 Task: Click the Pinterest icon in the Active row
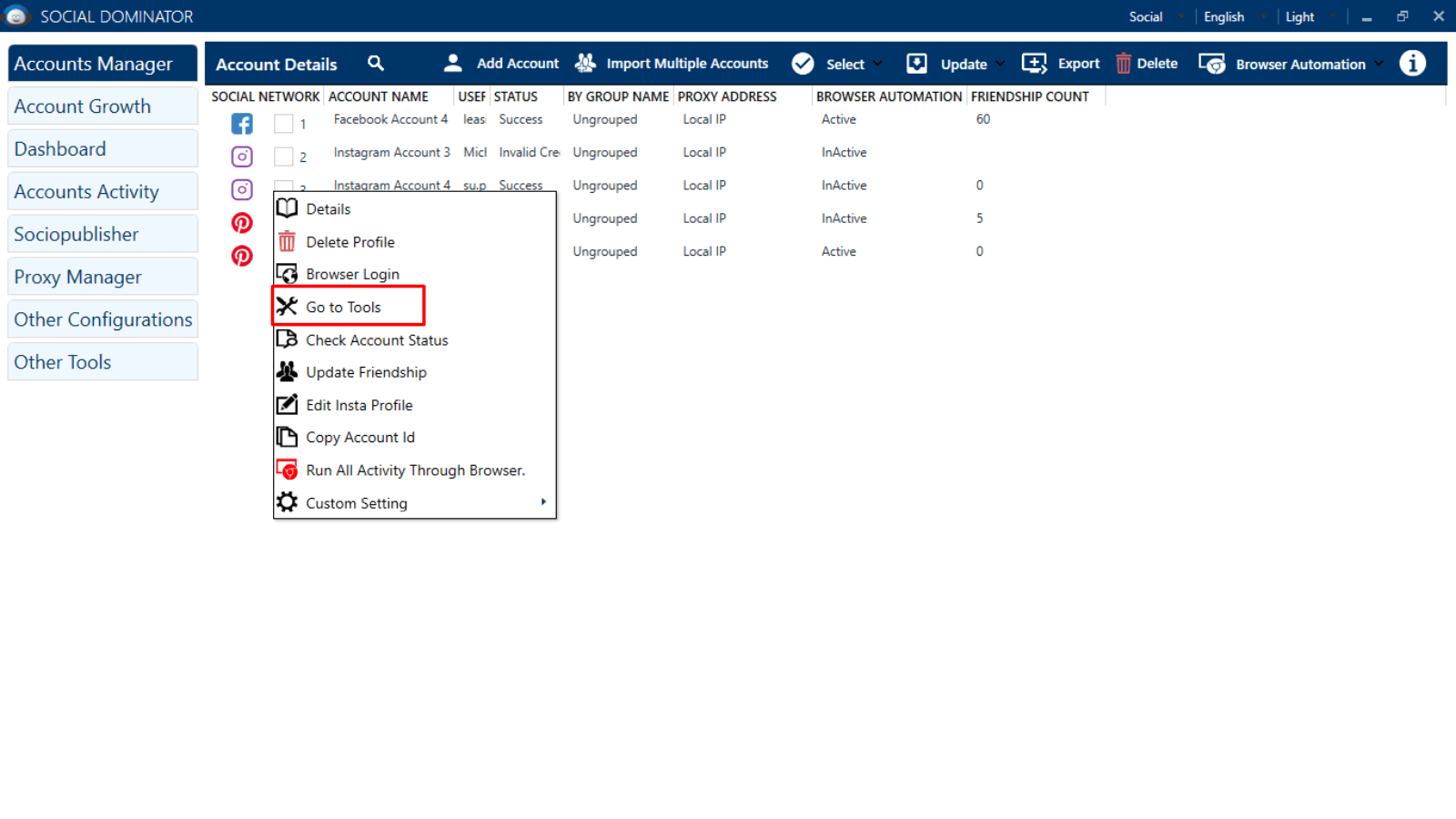[x=242, y=256]
